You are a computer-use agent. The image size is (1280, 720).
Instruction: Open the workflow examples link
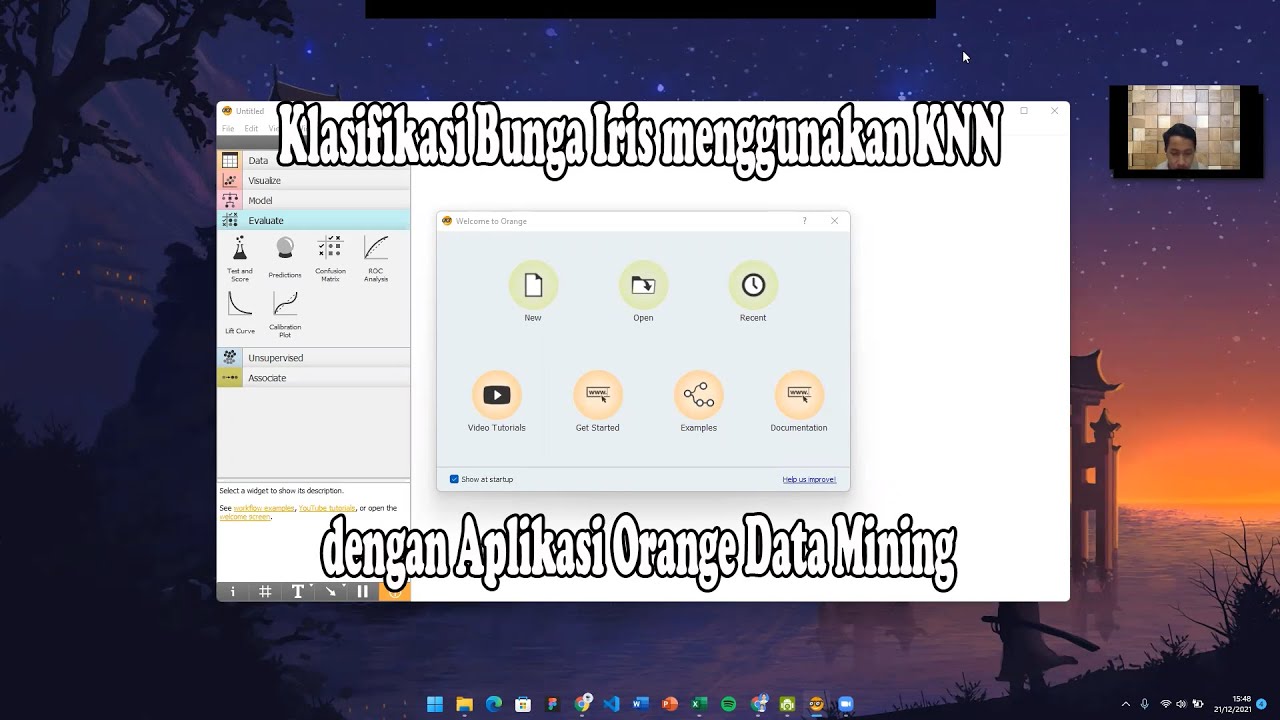click(x=264, y=508)
